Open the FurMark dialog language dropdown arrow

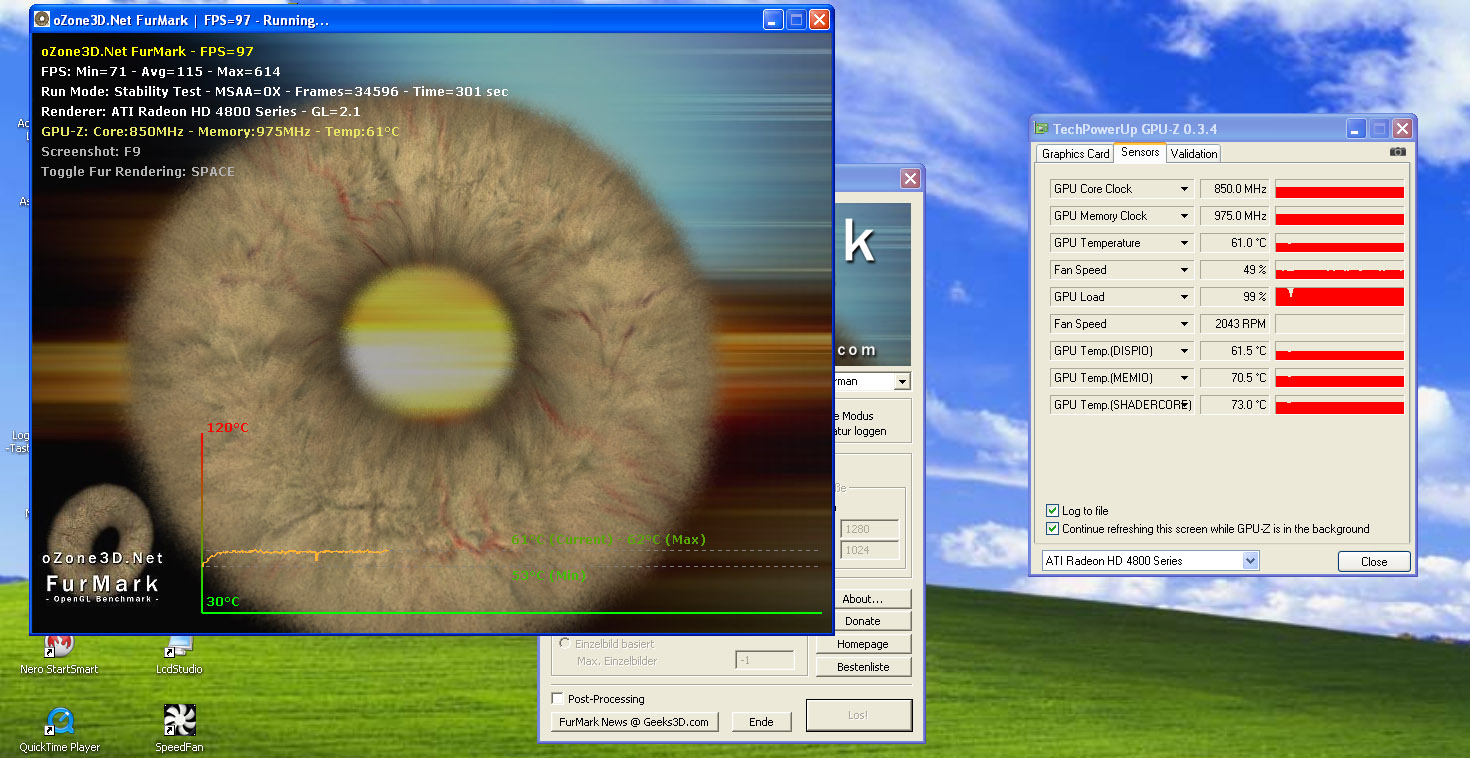(x=903, y=382)
